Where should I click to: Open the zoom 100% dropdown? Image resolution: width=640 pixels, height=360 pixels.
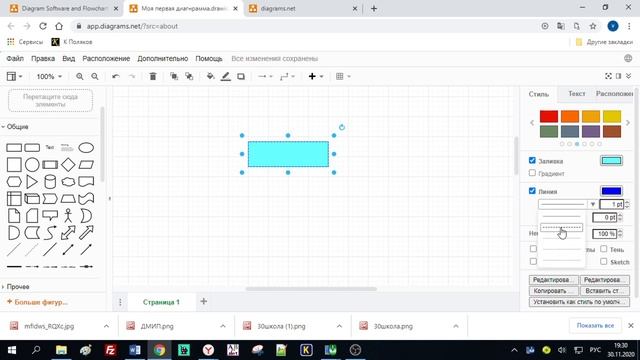pos(49,76)
